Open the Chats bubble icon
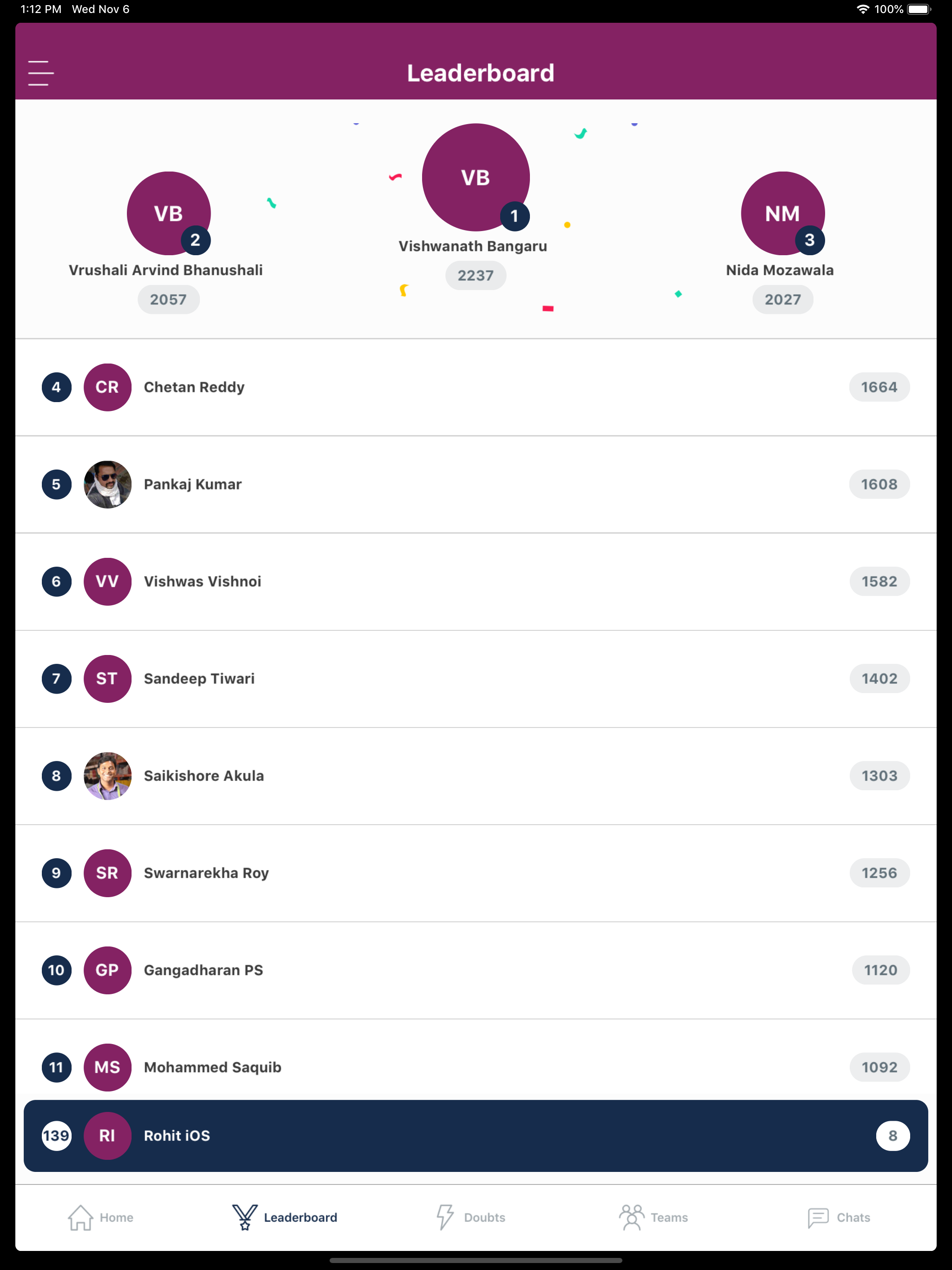The height and width of the screenshot is (1270, 952). (818, 1217)
